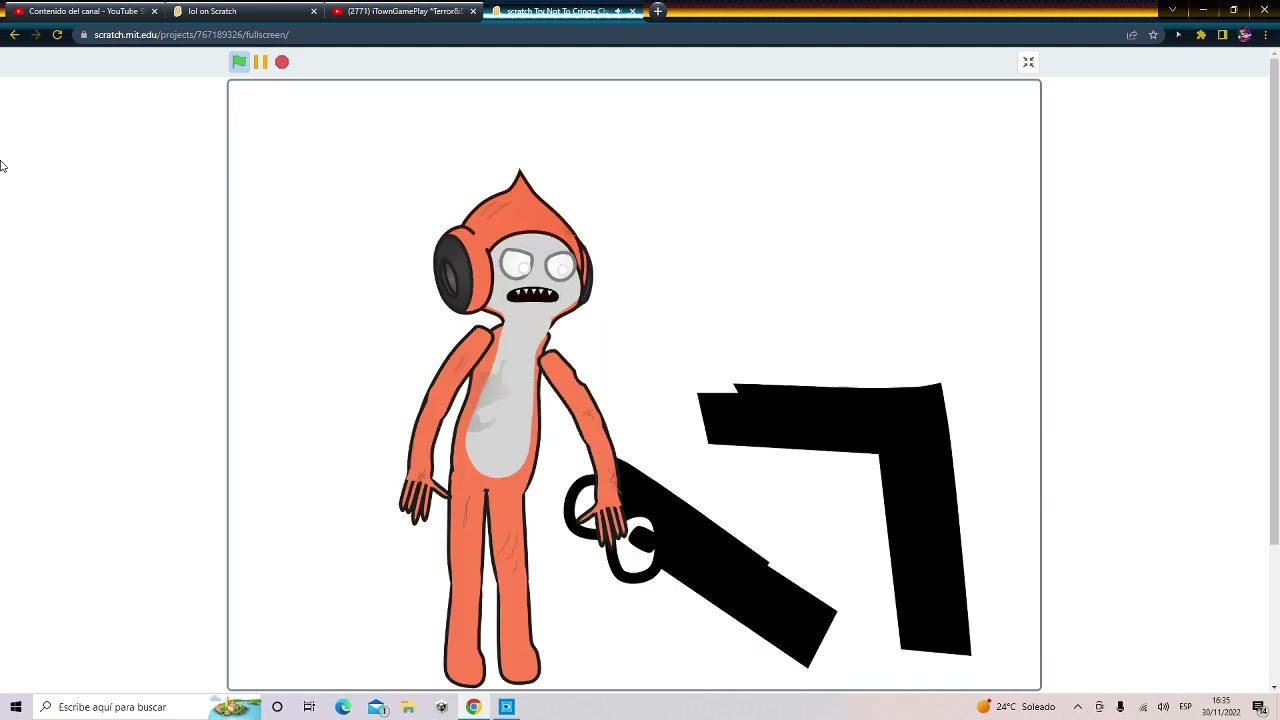Stop the project with the red stop button
This screenshot has width=1280, height=720.
click(282, 62)
